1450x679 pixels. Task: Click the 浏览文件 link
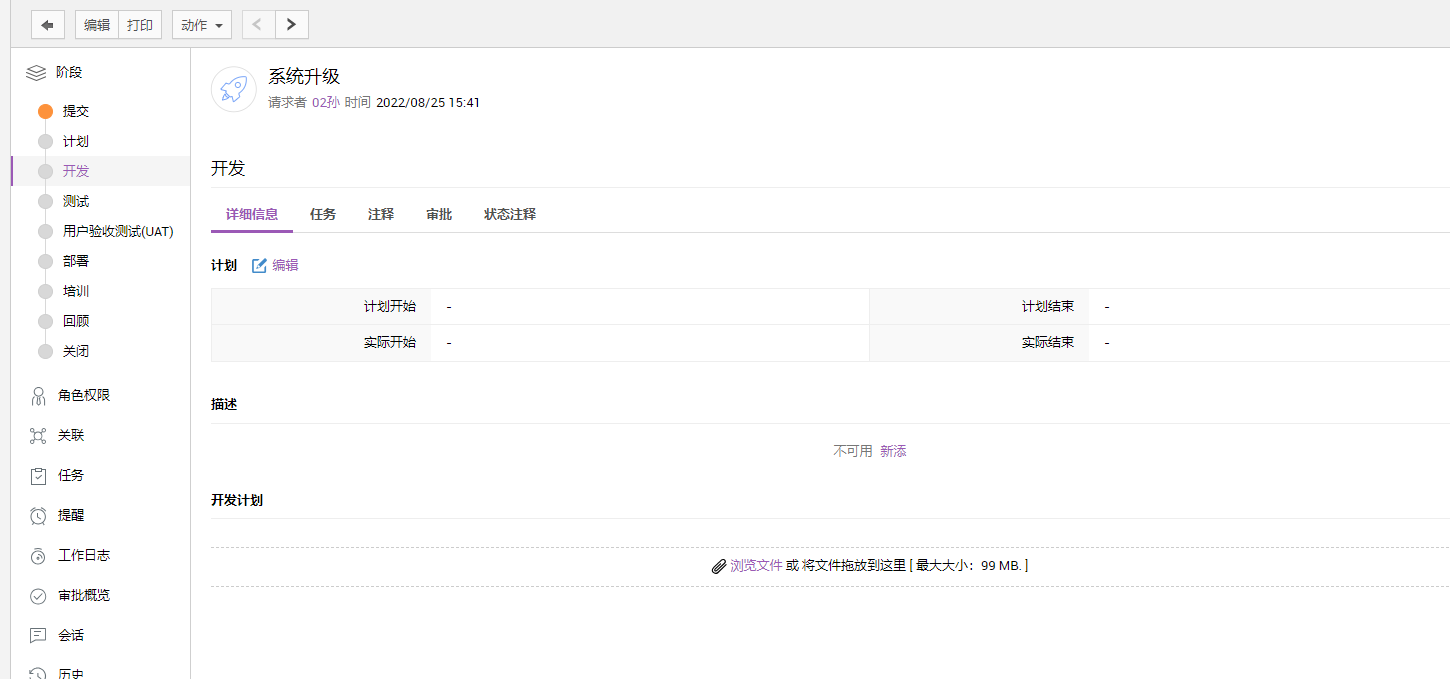click(756, 565)
